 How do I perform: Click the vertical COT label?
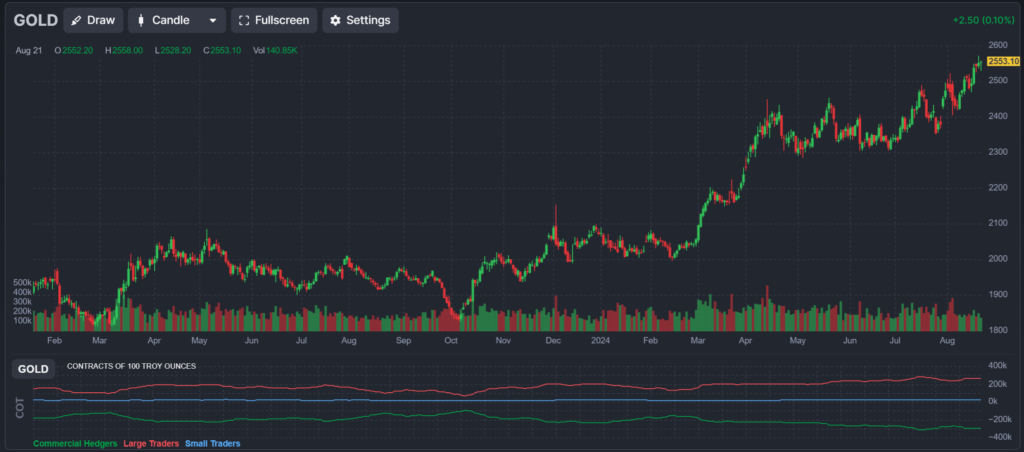[x=20, y=407]
